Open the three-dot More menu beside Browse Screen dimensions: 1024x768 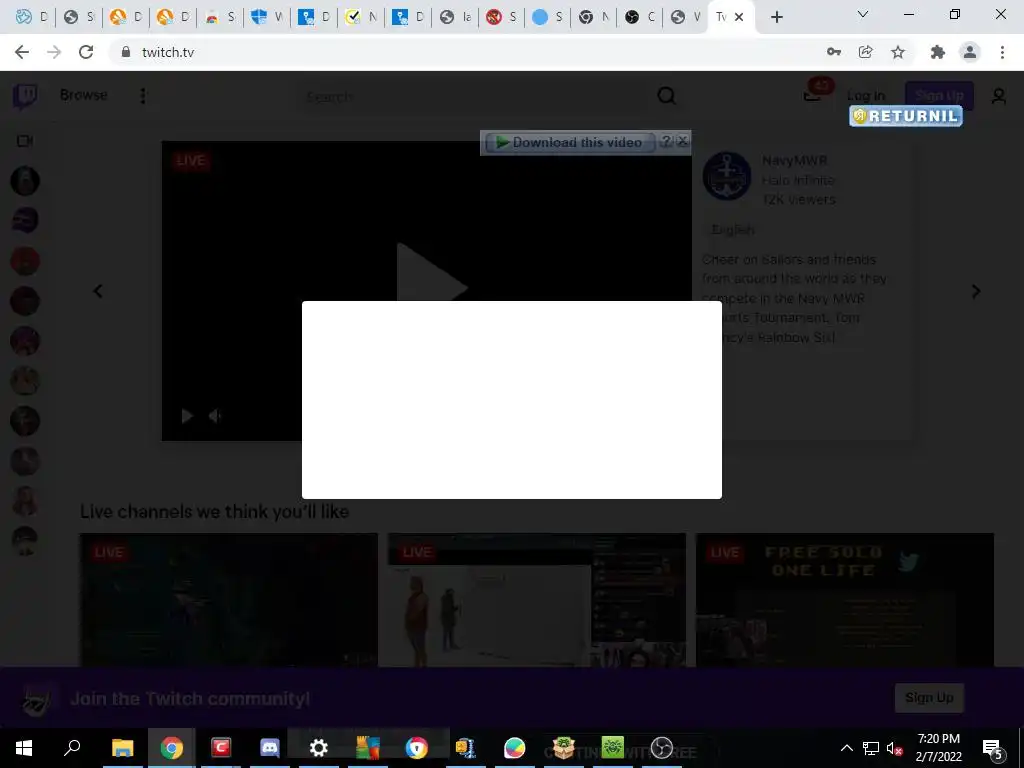pos(142,96)
